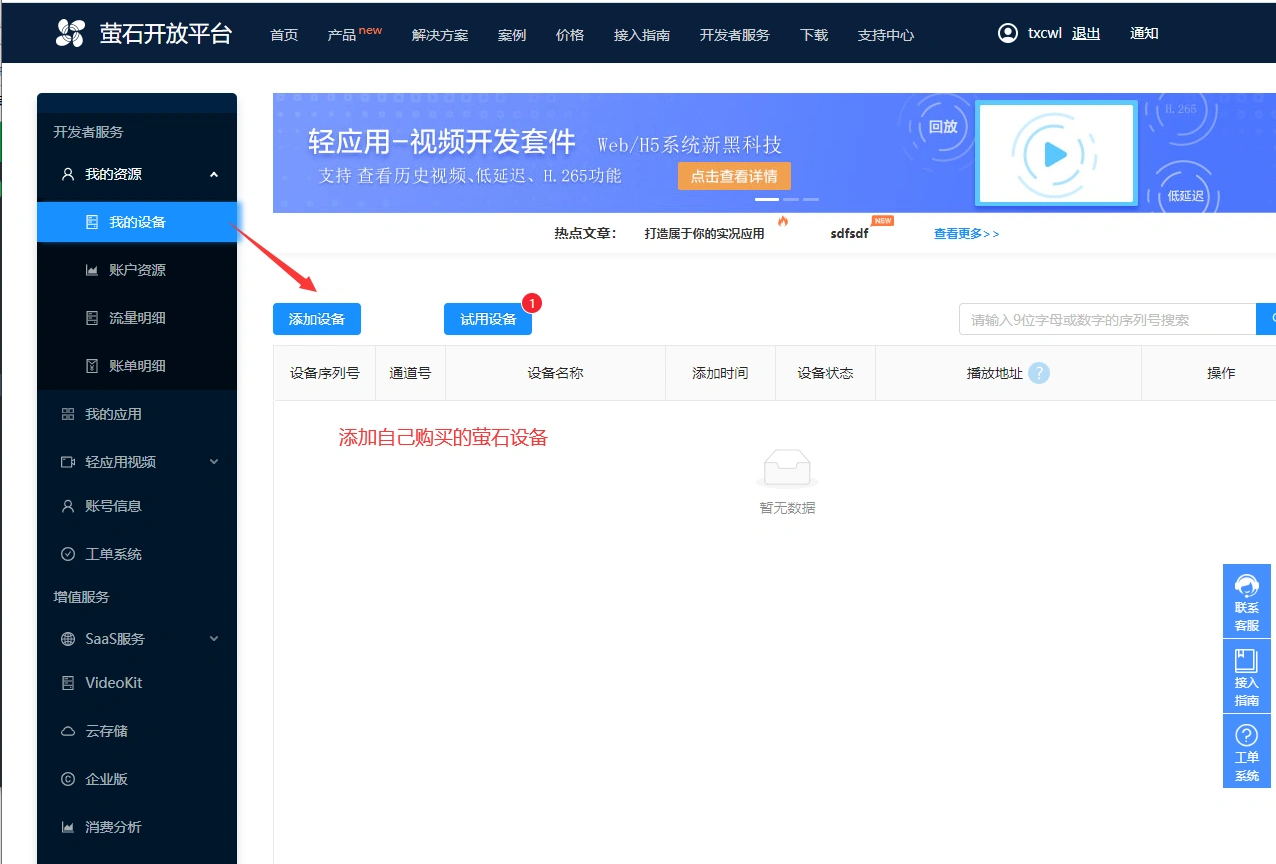
Task: Select the first banner carousel indicator
Action: click(767, 199)
